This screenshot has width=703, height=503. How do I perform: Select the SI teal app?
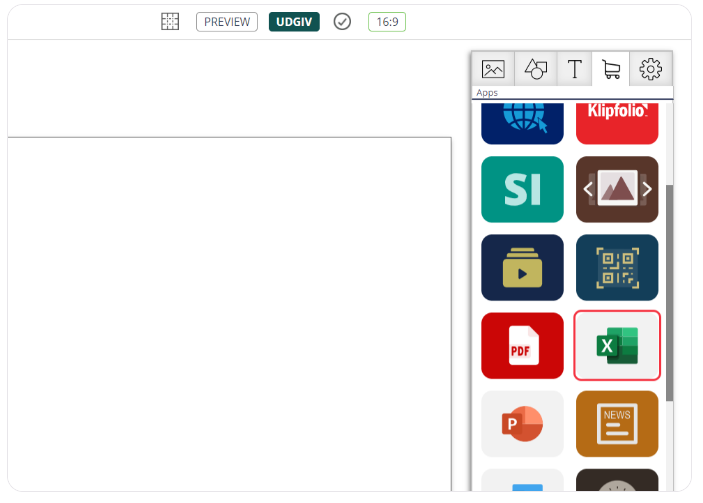(x=522, y=189)
